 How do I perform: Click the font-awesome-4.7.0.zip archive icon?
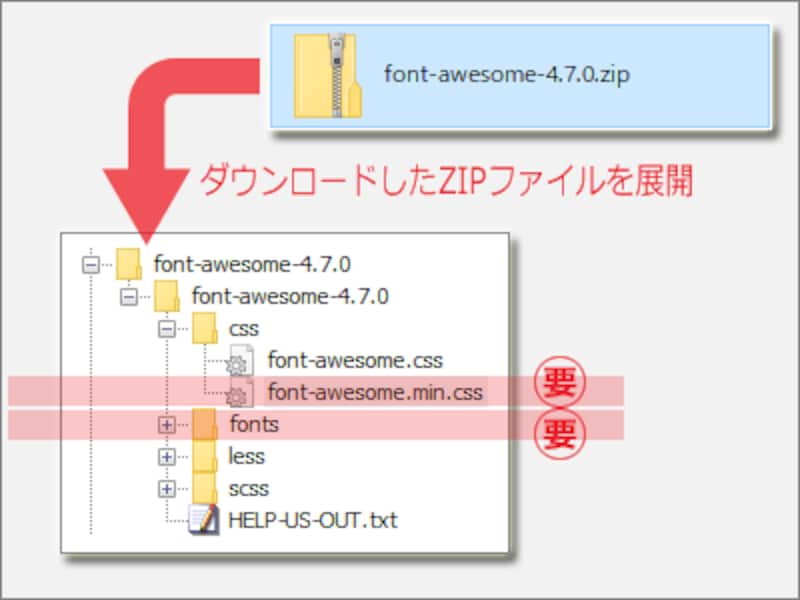tap(328, 76)
